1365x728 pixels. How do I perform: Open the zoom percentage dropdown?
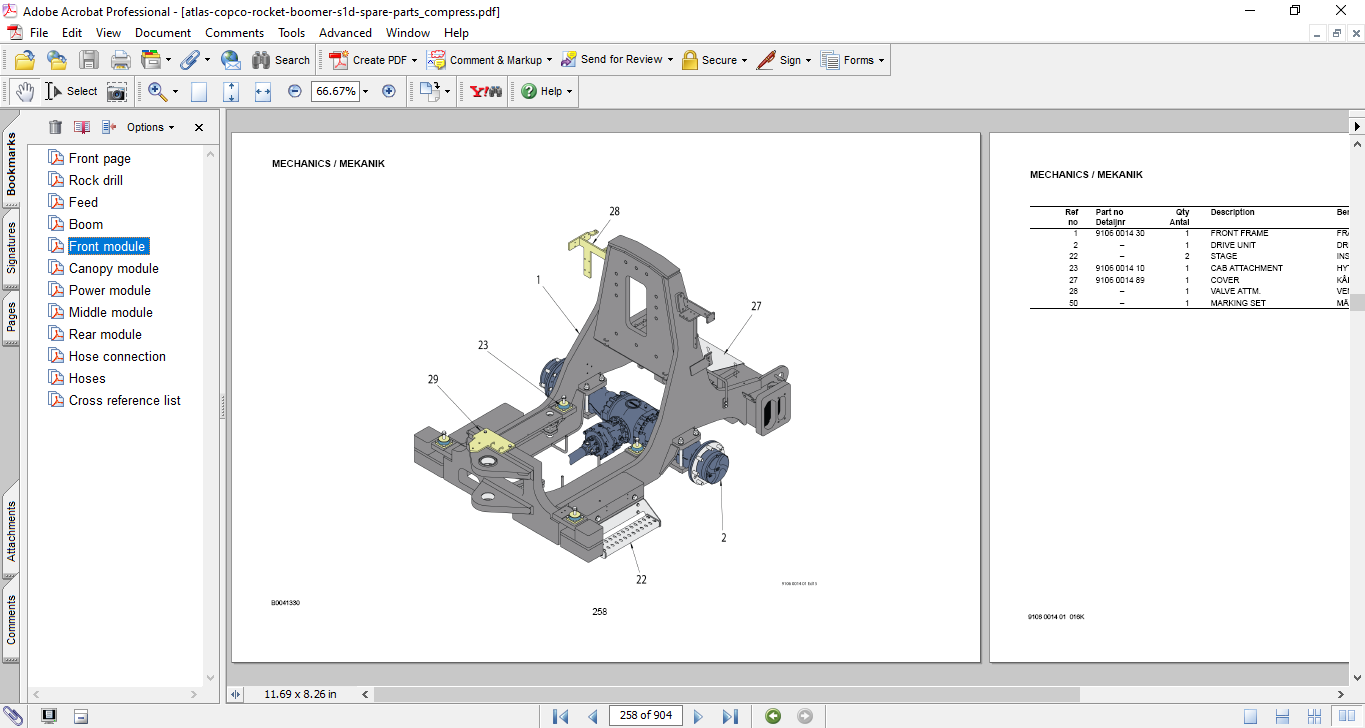pyautogui.click(x=365, y=91)
